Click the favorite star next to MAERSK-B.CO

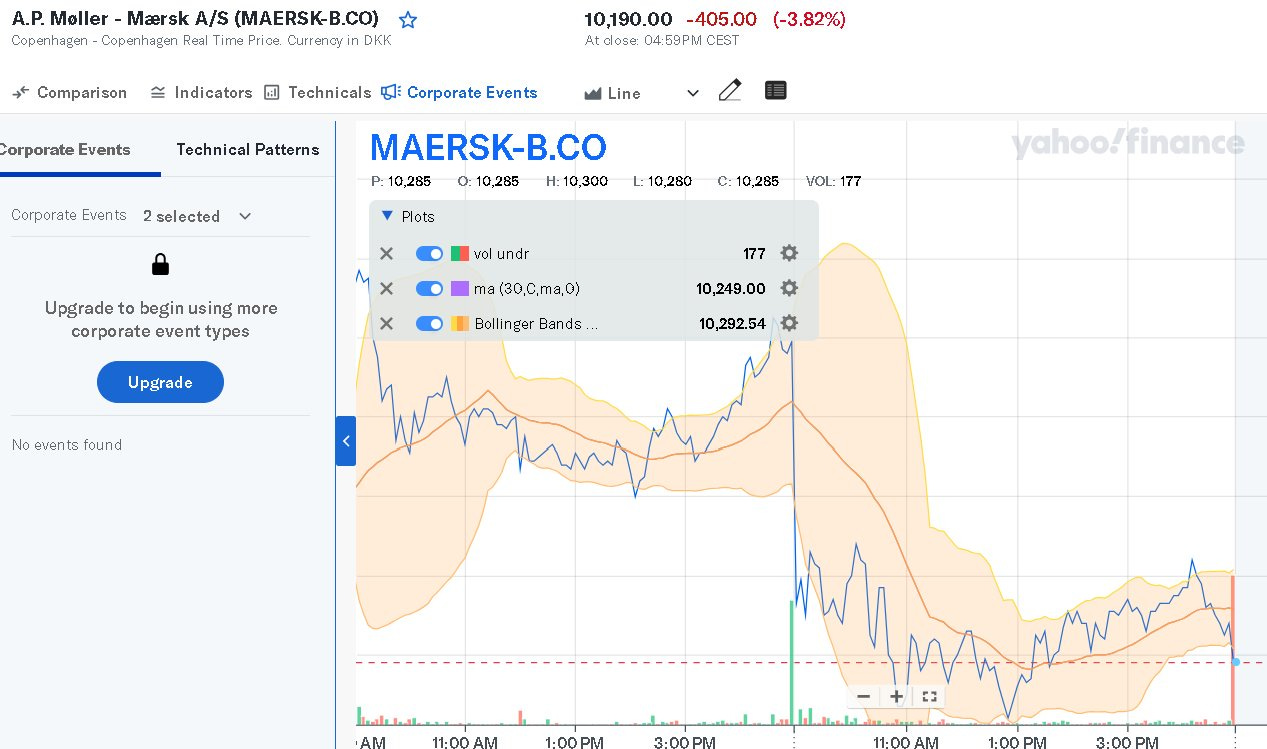(x=408, y=20)
